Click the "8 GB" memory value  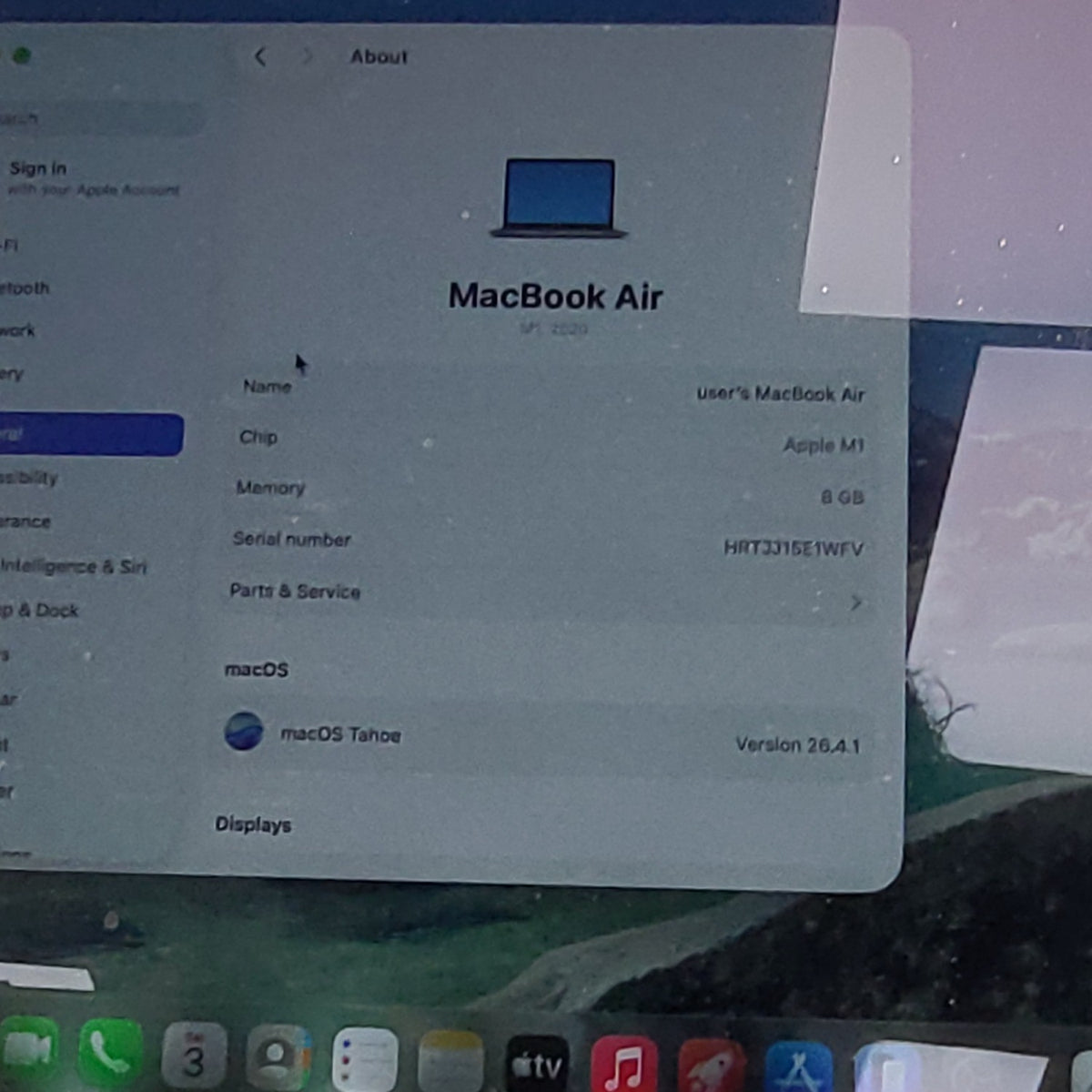point(842,497)
